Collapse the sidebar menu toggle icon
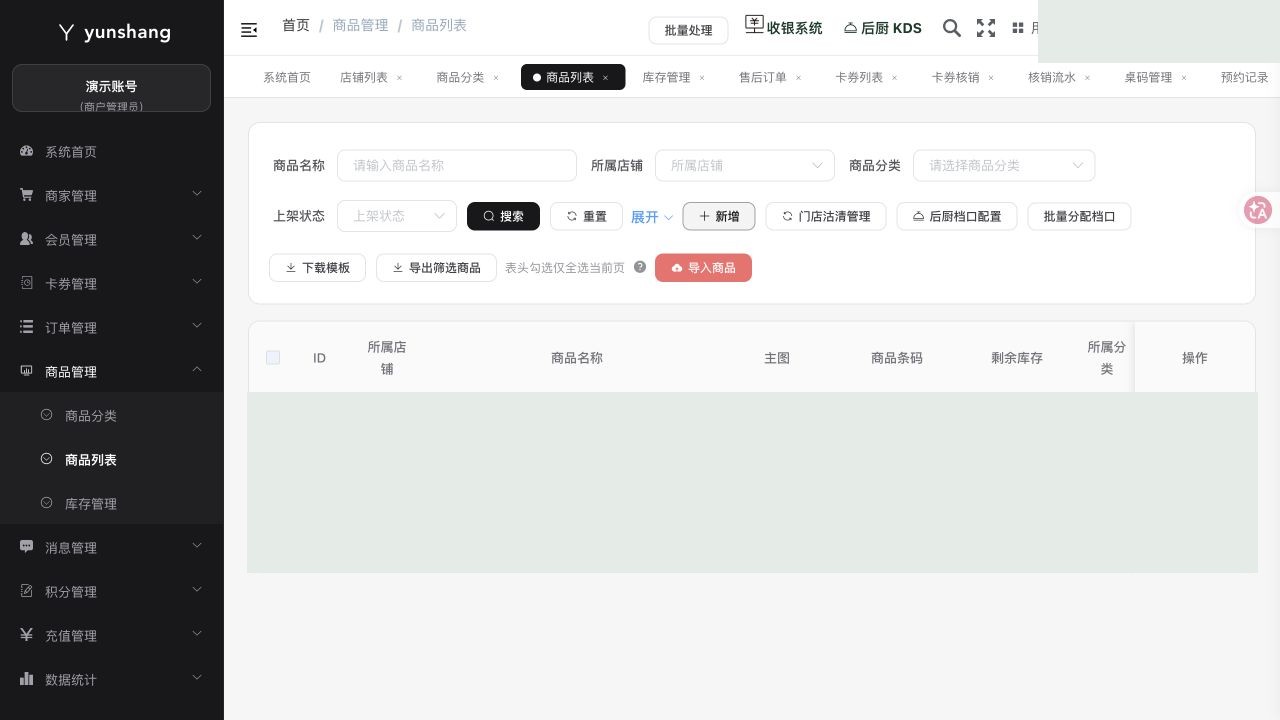1280x720 pixels. tap(249, 30)
